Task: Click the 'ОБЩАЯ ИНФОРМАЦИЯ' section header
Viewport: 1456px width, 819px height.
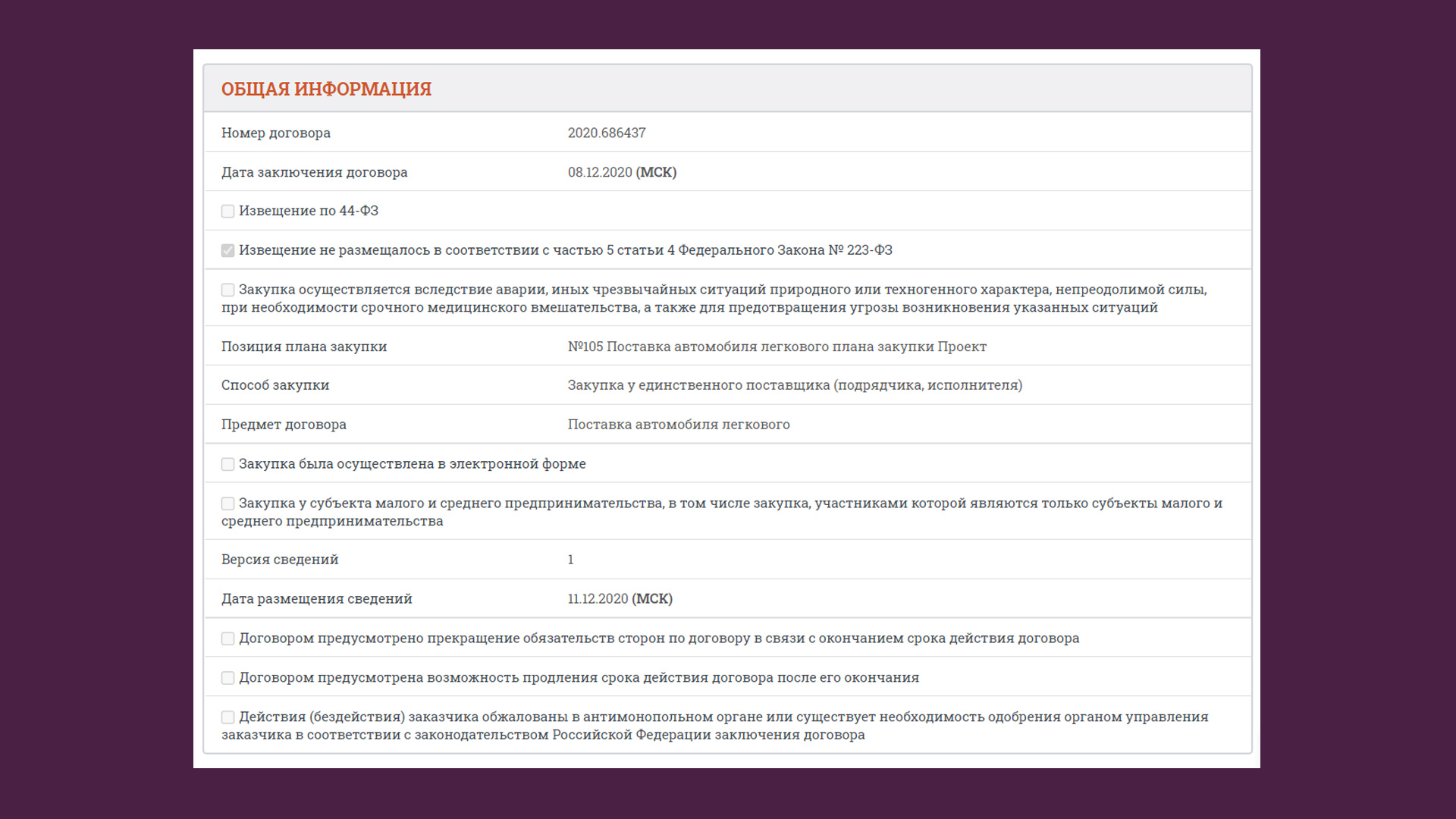Action: pos(326,89)
